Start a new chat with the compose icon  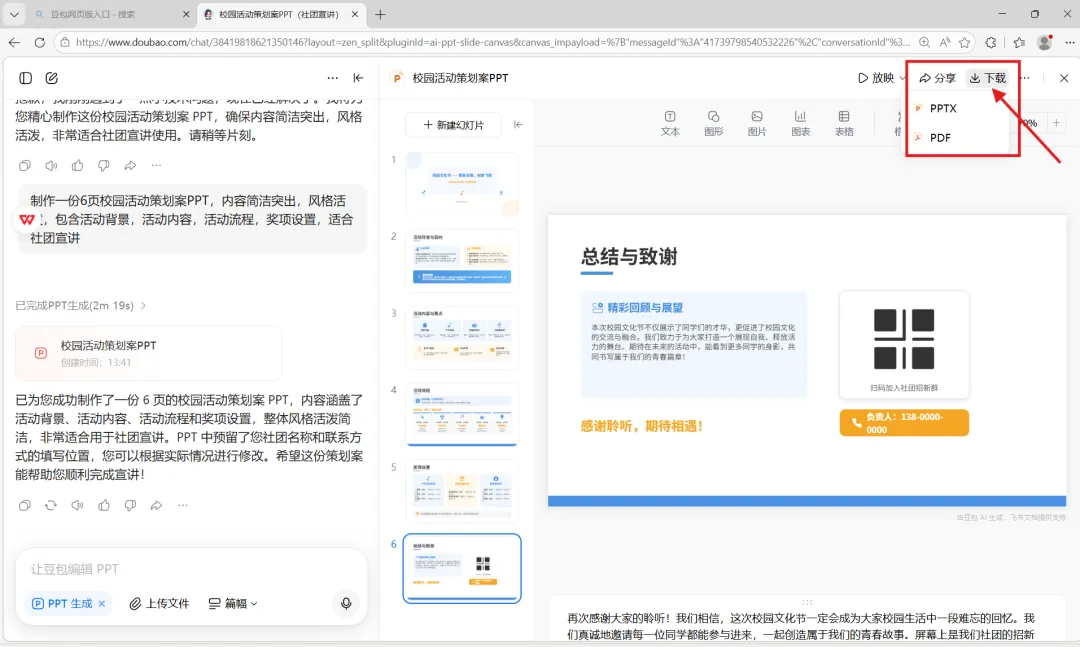point(52,78)
